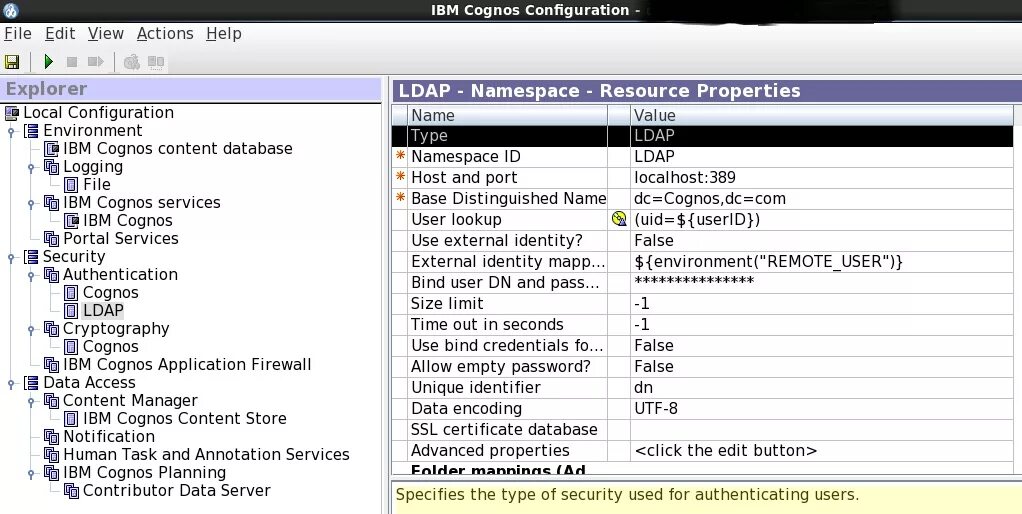Click the Notification node icon
This screenshot has height=514, width=1022.
click(51, 437)
